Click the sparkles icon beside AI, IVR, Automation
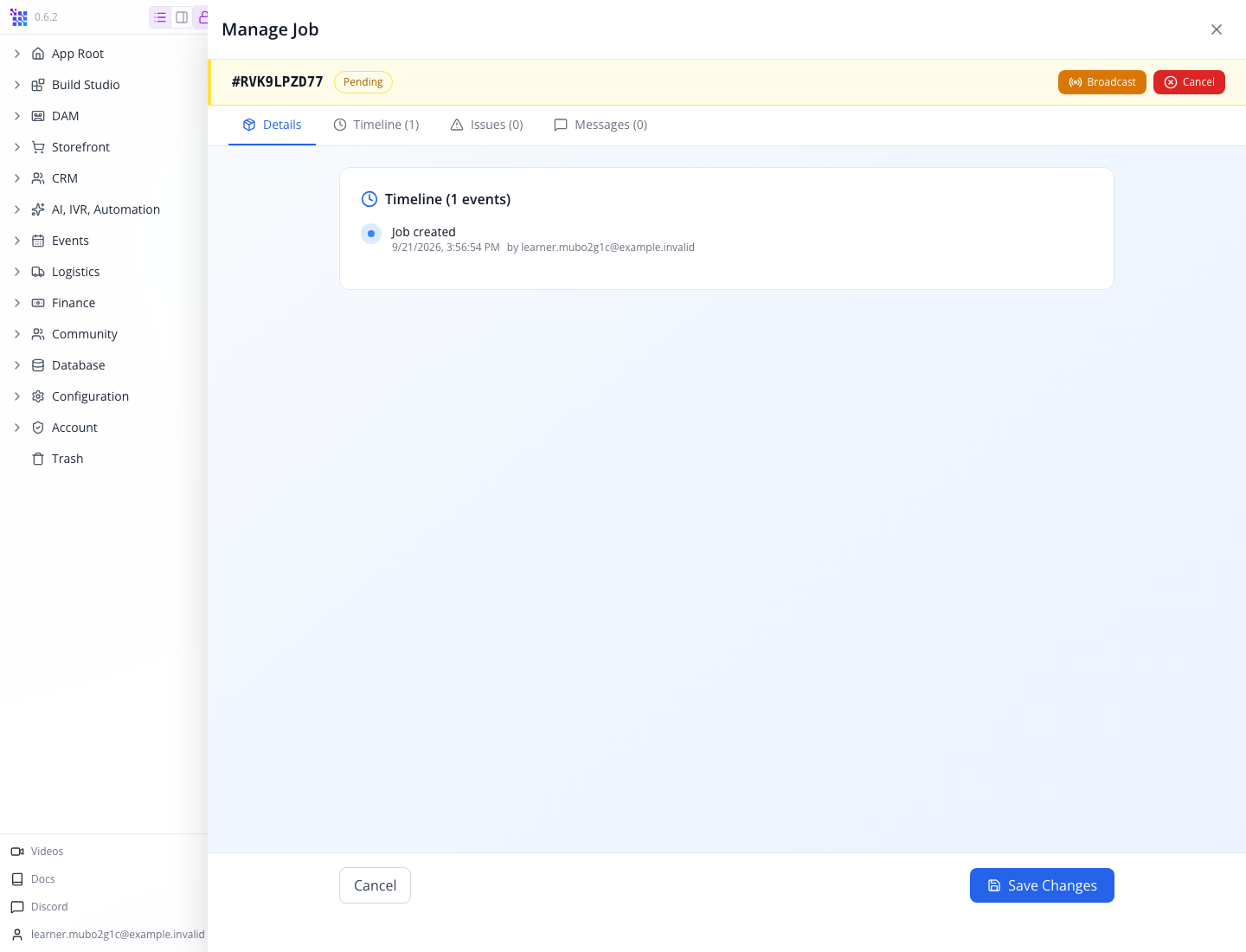The width and height of the screenshot is (1246, 952). click(38, 209)
